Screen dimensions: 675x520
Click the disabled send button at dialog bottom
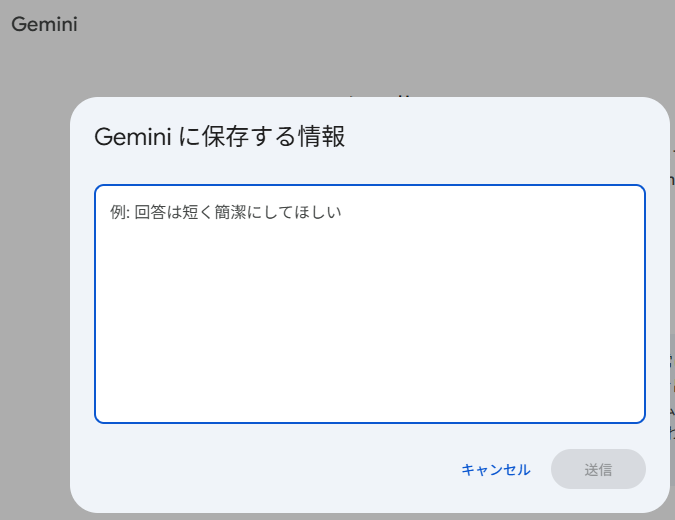click(x=598, y=470)
